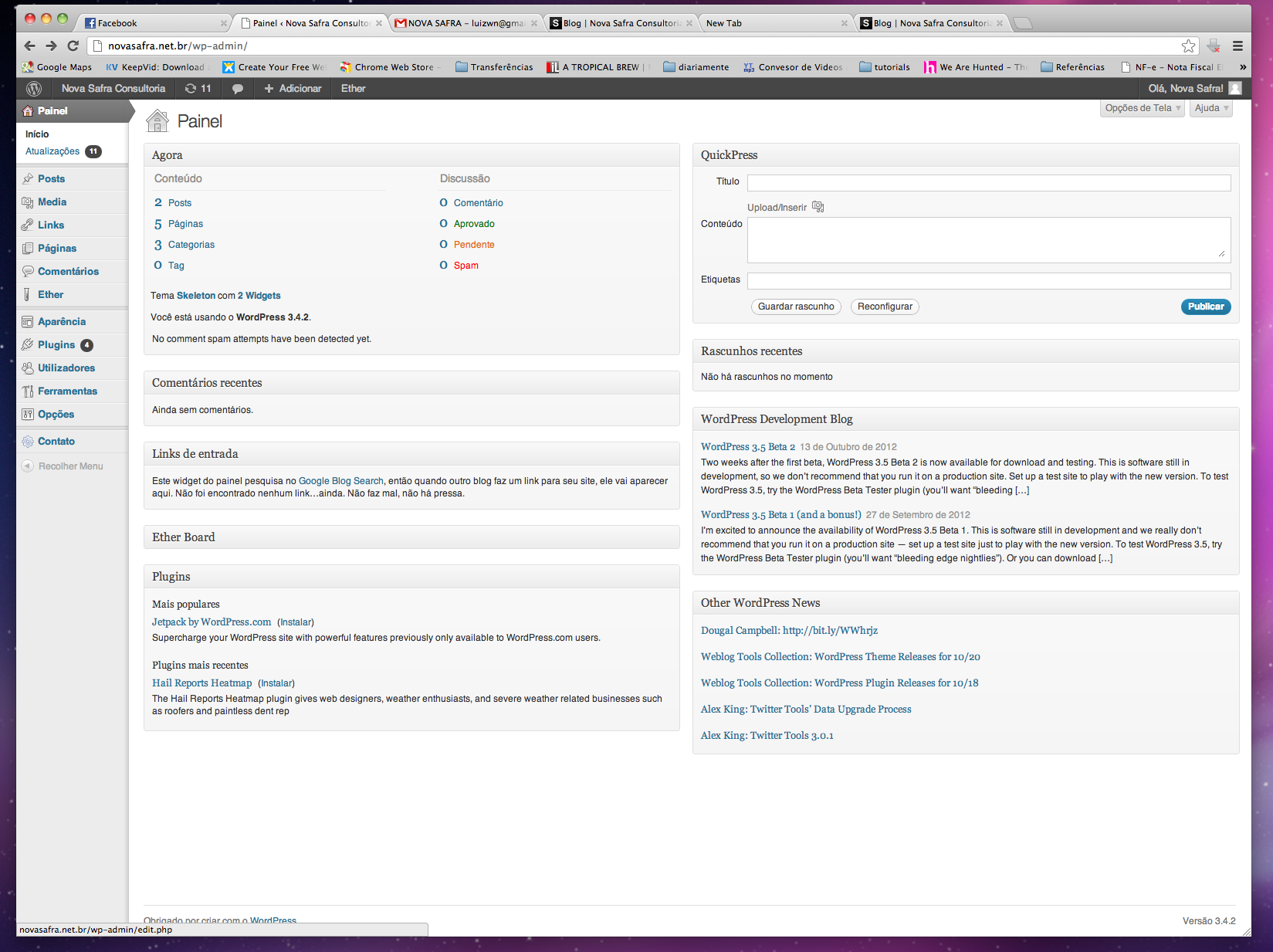This screenshot has width=1273, height=952.
Task: Click the Upload/Inserir media icon
Action: point(818,207)
